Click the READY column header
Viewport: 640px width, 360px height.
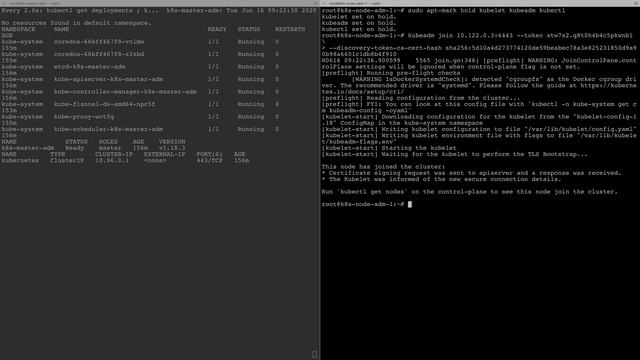(x=217, y=29)
